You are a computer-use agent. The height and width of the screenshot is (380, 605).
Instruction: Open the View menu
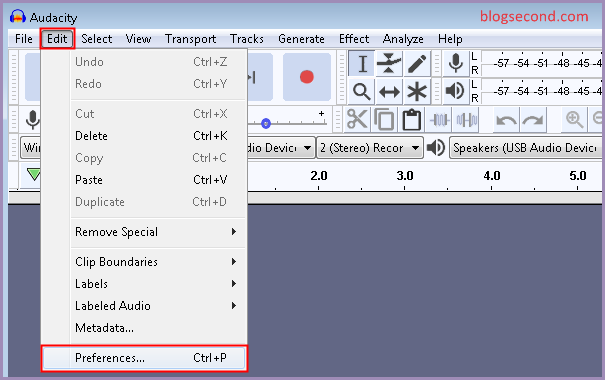[x=138, y=39]
